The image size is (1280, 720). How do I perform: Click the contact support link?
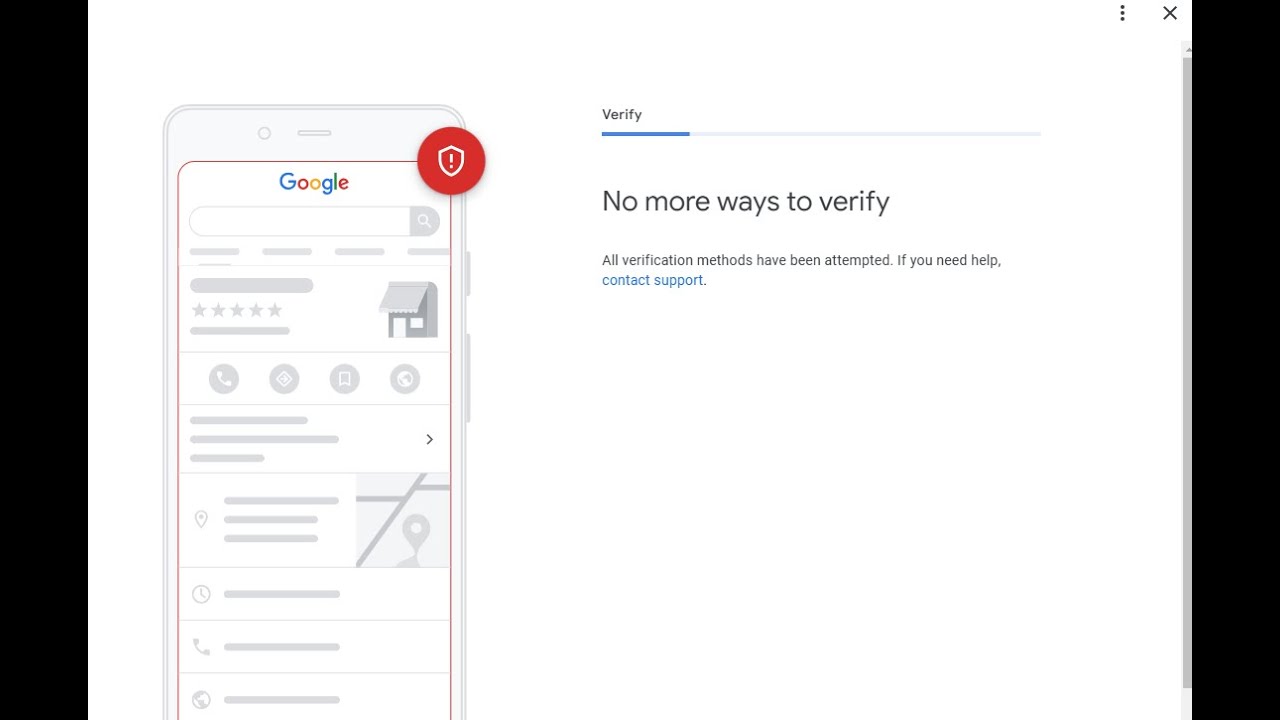652,280
